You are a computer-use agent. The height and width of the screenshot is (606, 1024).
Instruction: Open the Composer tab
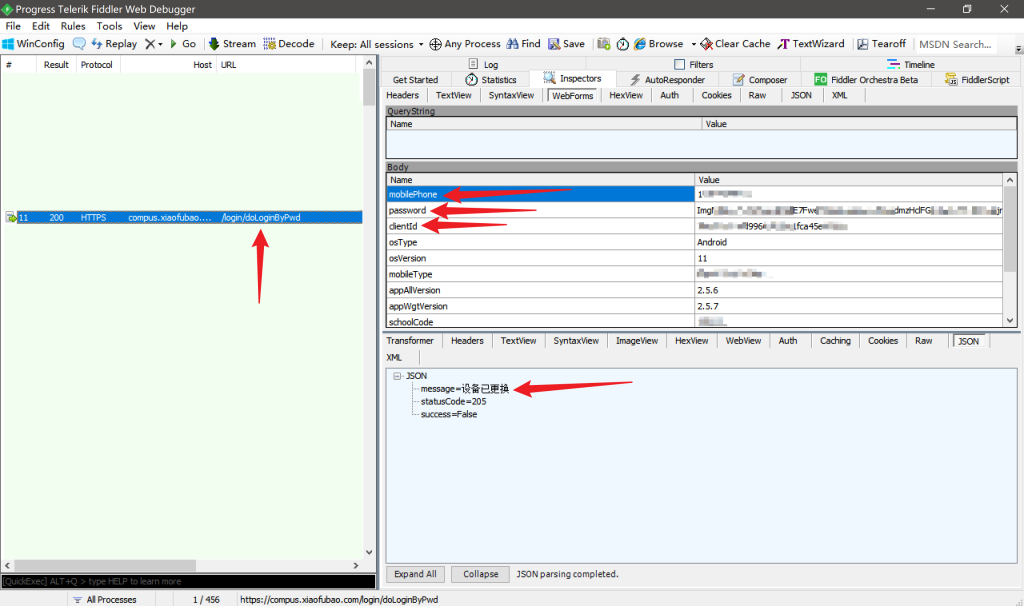click(760, 80)
